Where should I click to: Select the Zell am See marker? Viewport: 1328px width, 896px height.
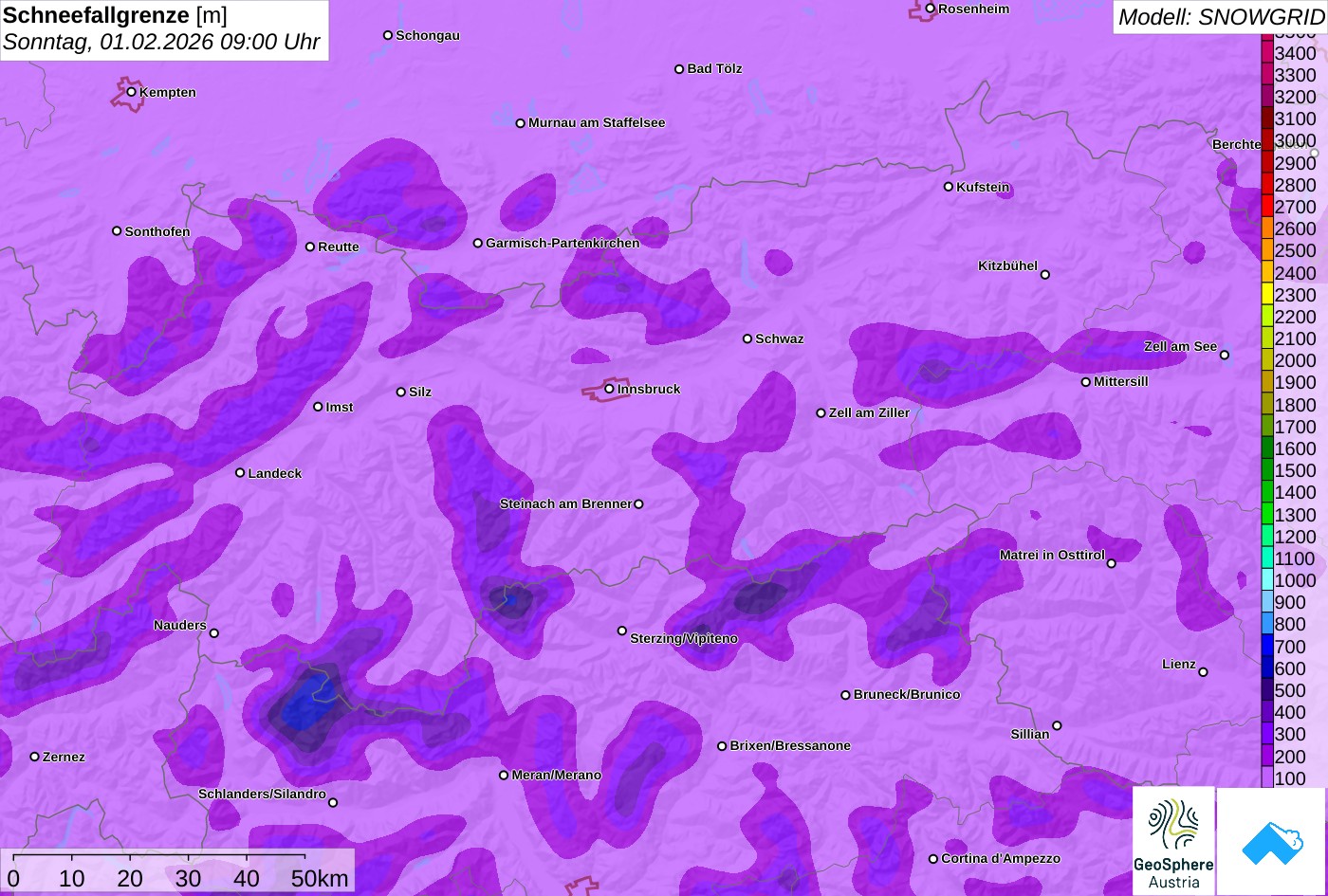tap(1225, 356)
